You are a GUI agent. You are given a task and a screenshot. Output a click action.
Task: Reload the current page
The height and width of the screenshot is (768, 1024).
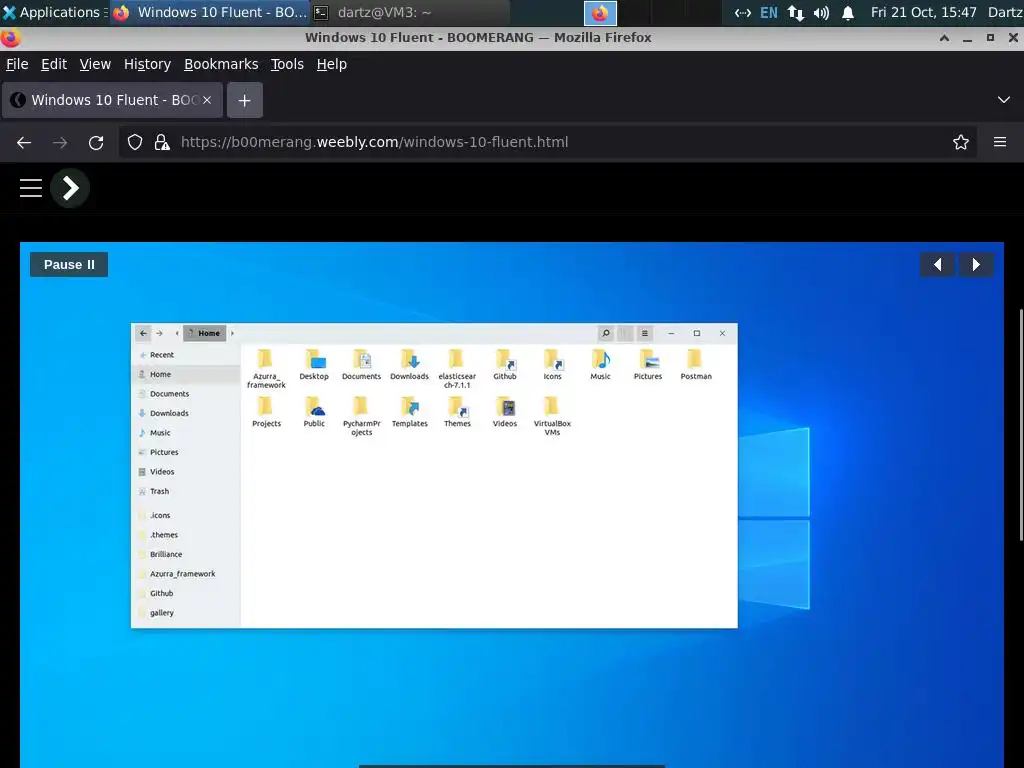pyautogui.click(x=96, y=142)
